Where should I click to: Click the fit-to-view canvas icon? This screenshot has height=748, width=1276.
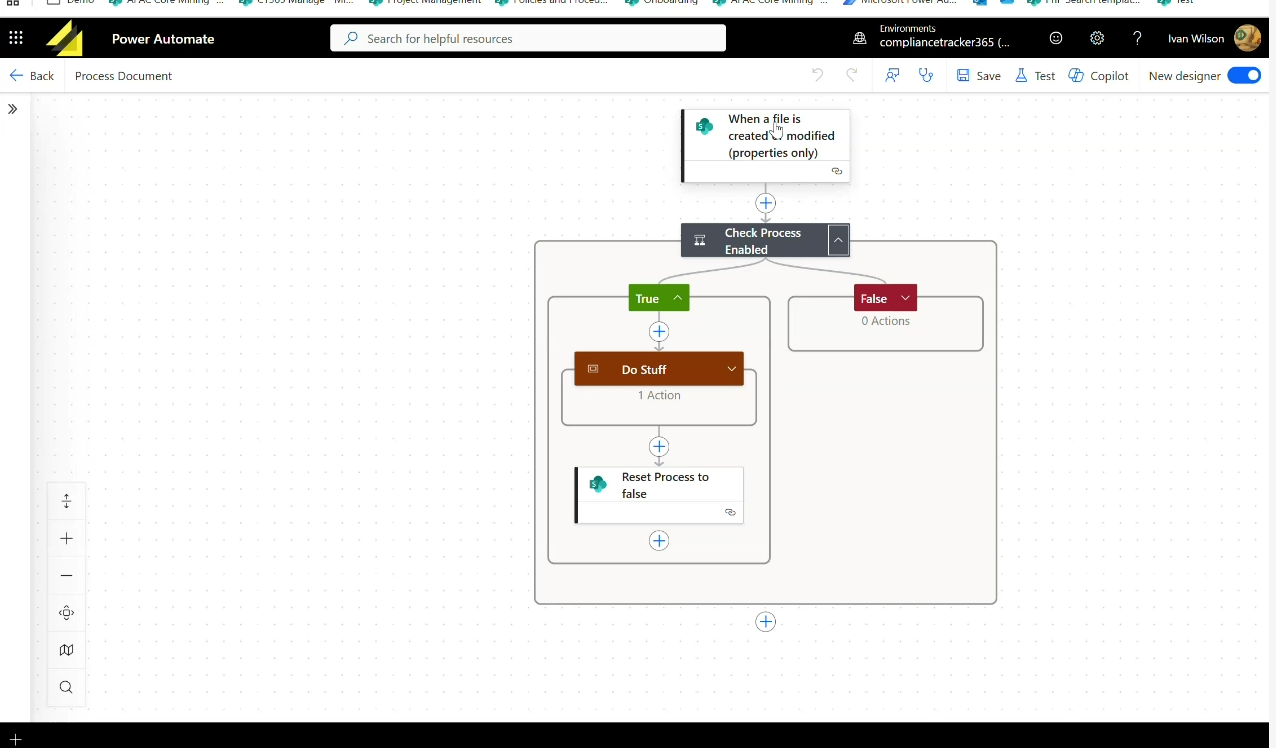(67, 613)
